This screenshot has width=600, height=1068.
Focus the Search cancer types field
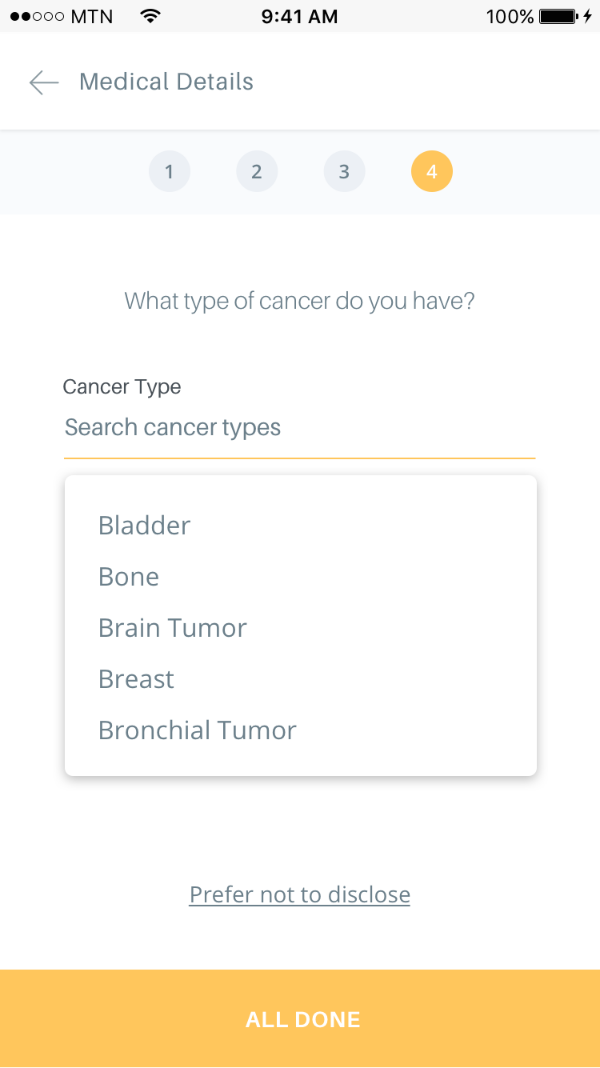coord(298,428)
